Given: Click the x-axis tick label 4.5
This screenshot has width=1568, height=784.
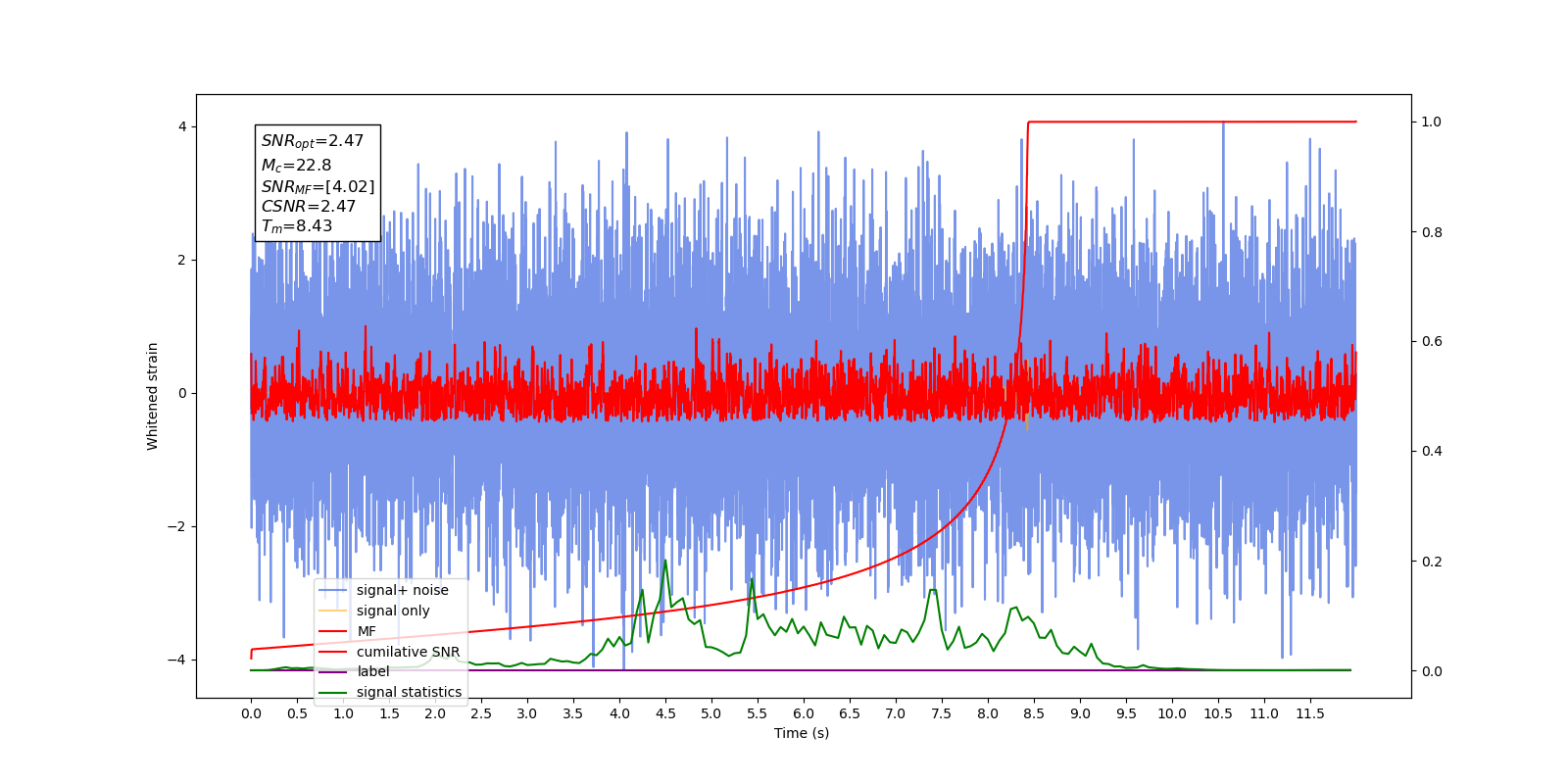Looking at the screenshot, I should pos(665,713).
